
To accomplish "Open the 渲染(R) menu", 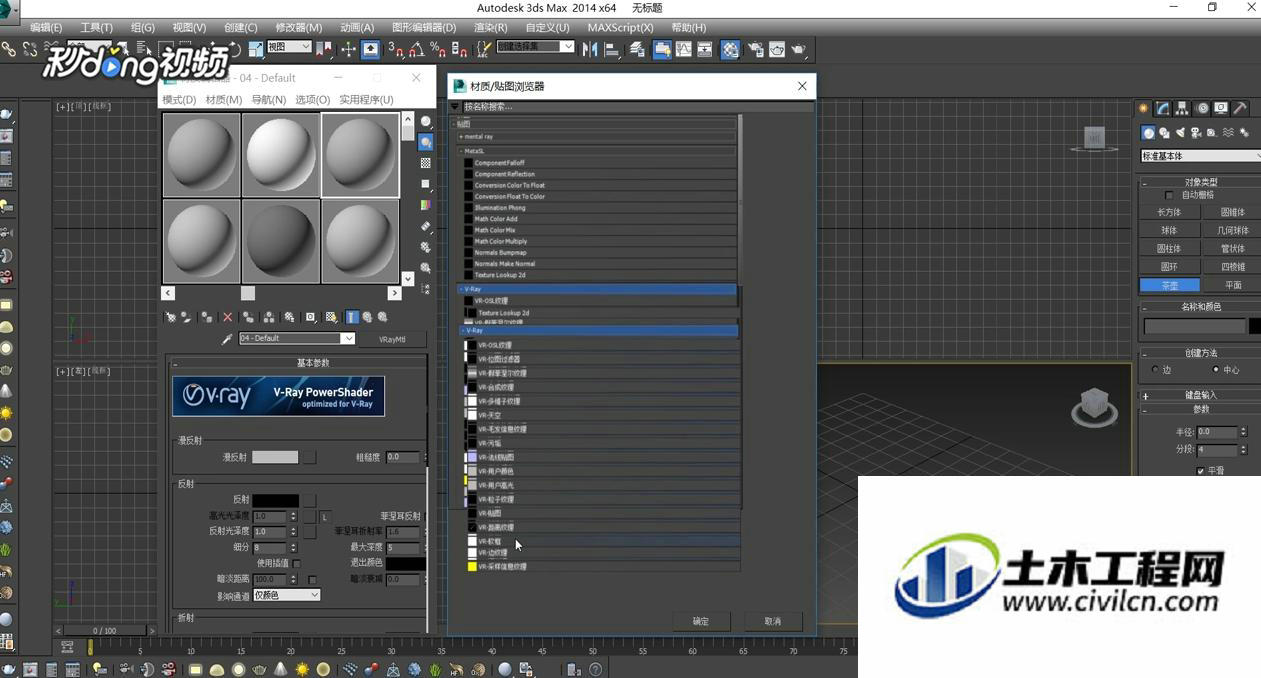I will click(490, 28).
